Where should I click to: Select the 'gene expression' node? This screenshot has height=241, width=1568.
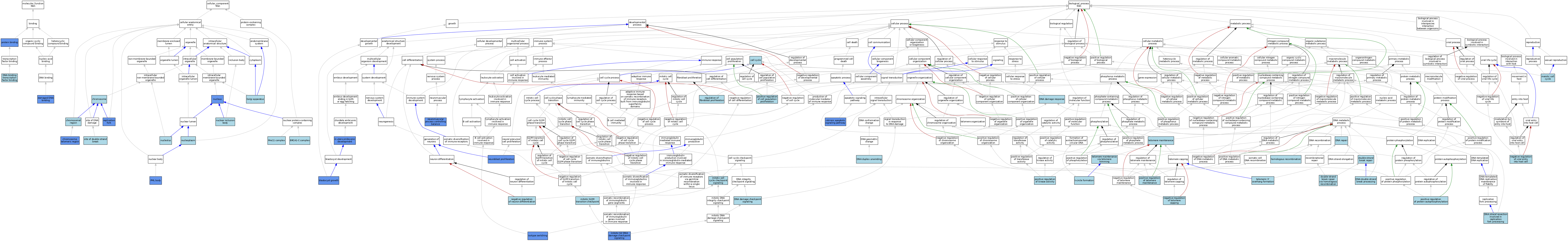[1147, 78]
